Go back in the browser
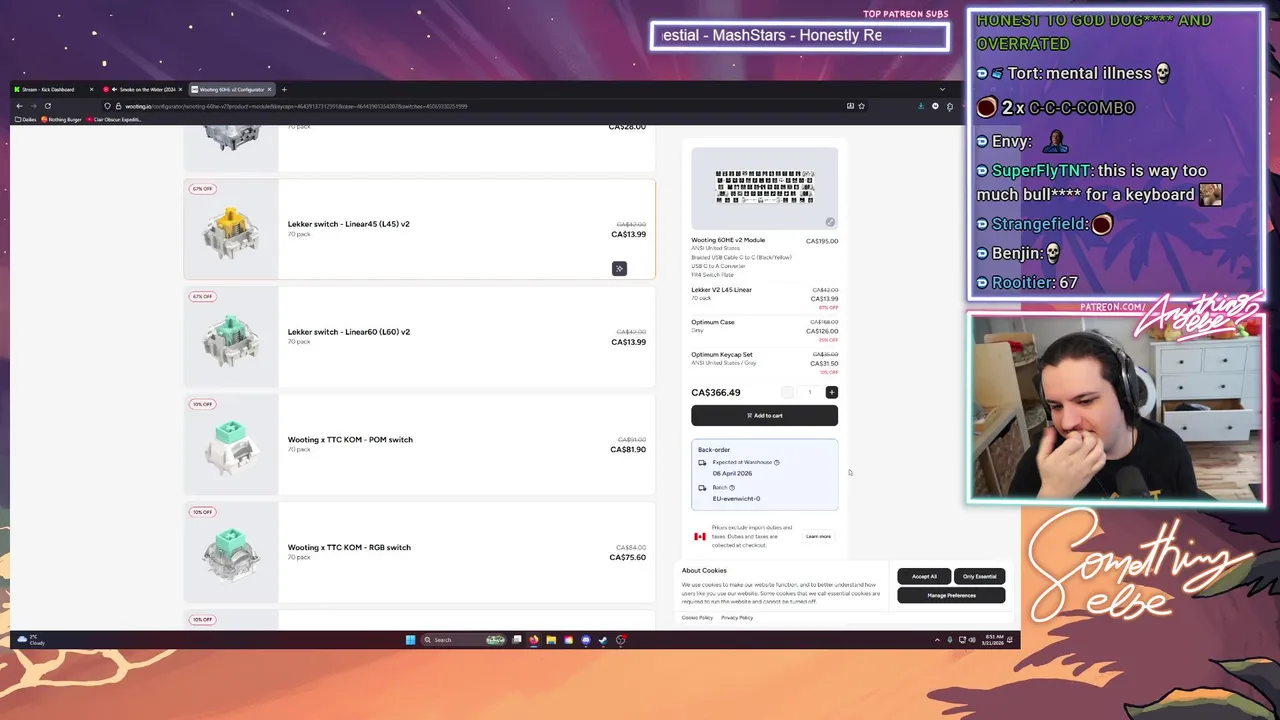 click(x=19, y=106)
